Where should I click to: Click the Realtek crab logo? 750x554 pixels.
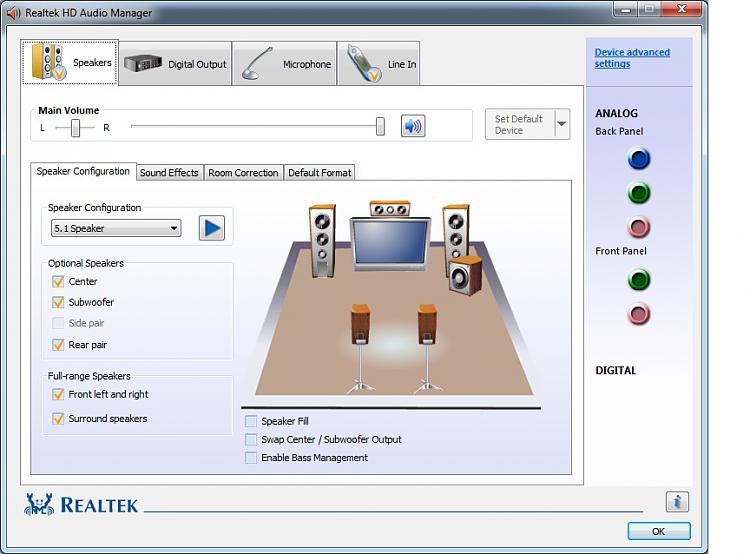click(39, 504)
